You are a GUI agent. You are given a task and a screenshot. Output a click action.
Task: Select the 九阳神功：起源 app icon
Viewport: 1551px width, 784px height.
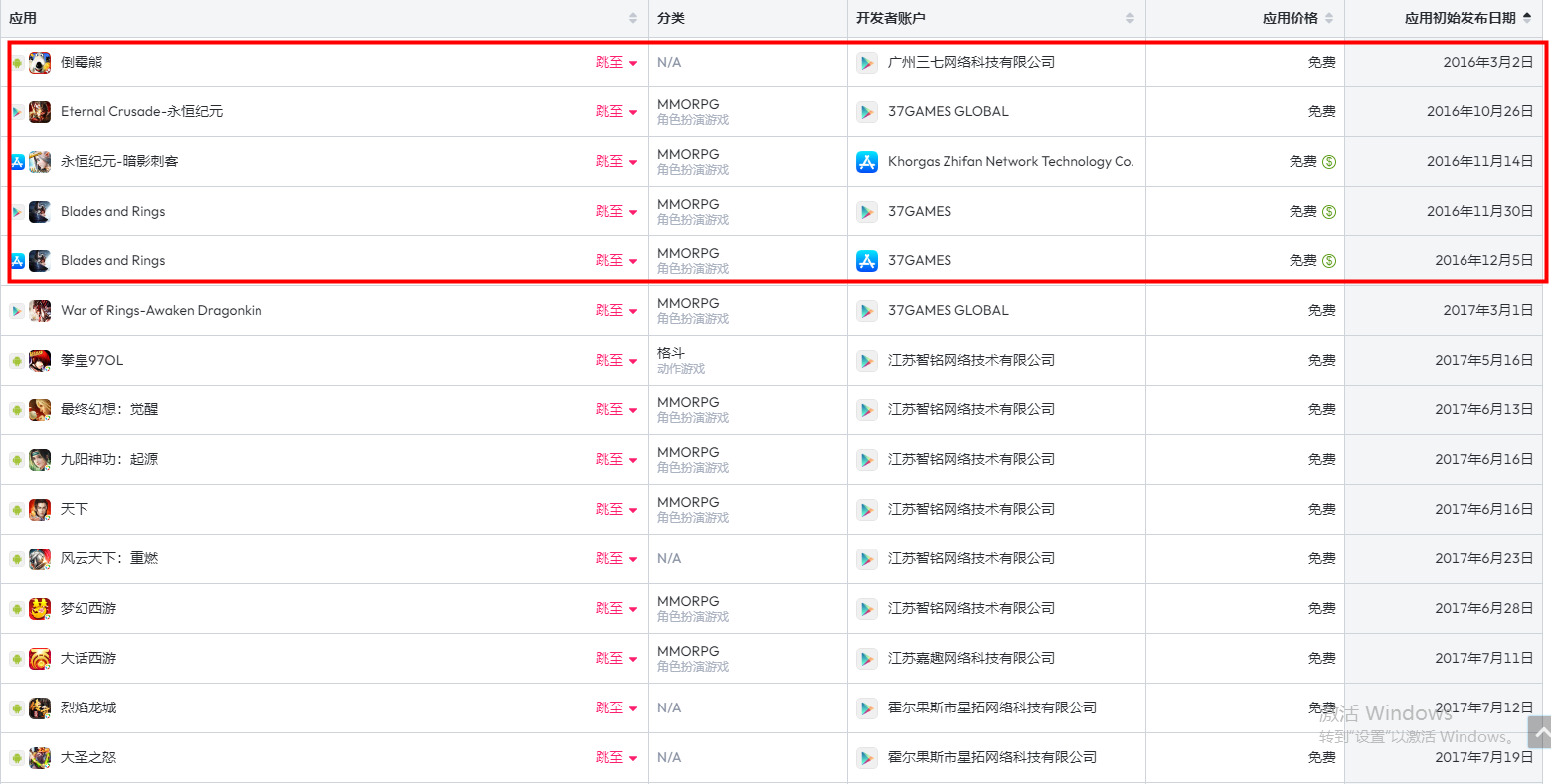(x=40, y=460)
